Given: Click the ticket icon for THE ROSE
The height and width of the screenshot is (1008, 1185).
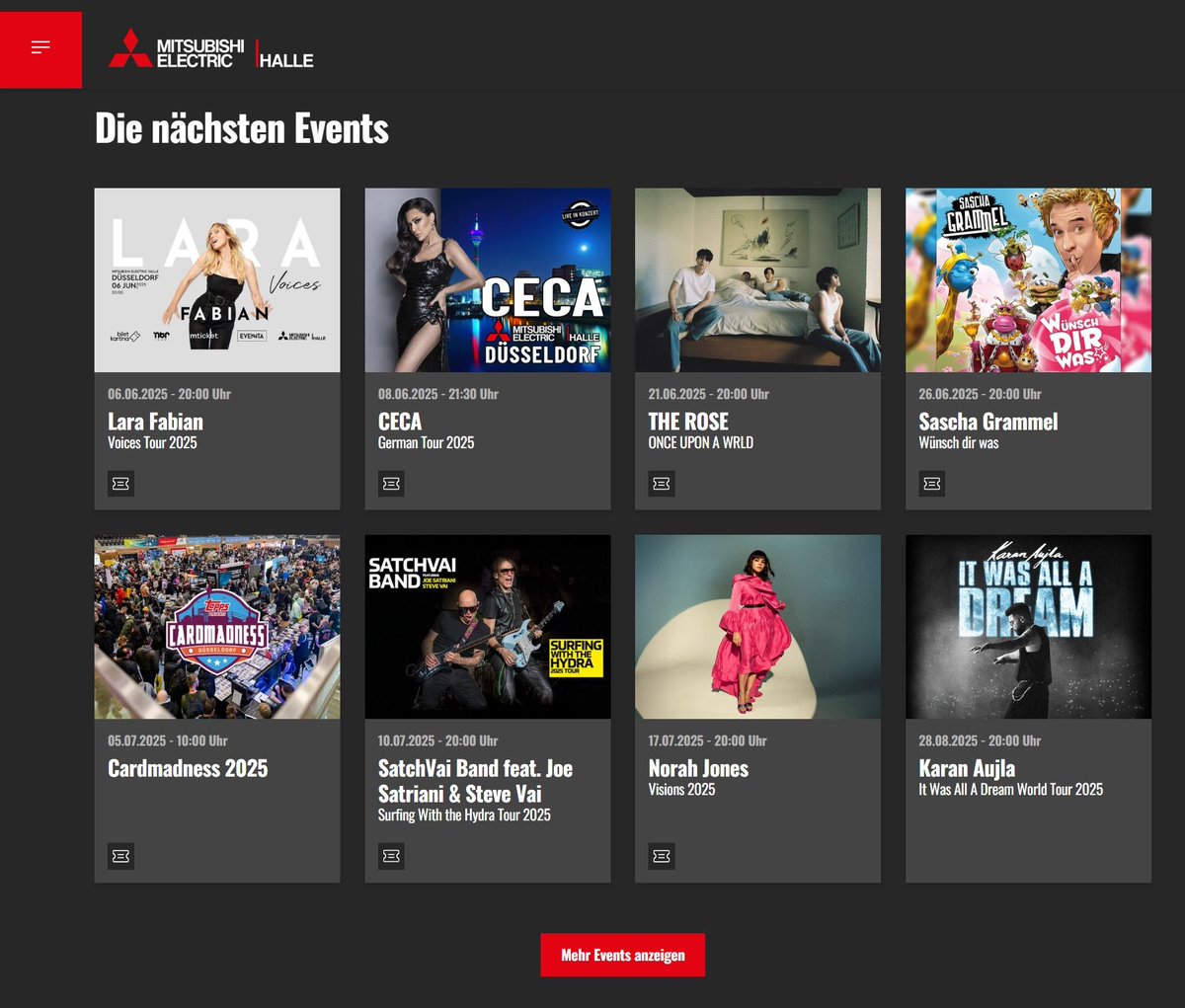Looking at the screenshot, I should [662, 484].
